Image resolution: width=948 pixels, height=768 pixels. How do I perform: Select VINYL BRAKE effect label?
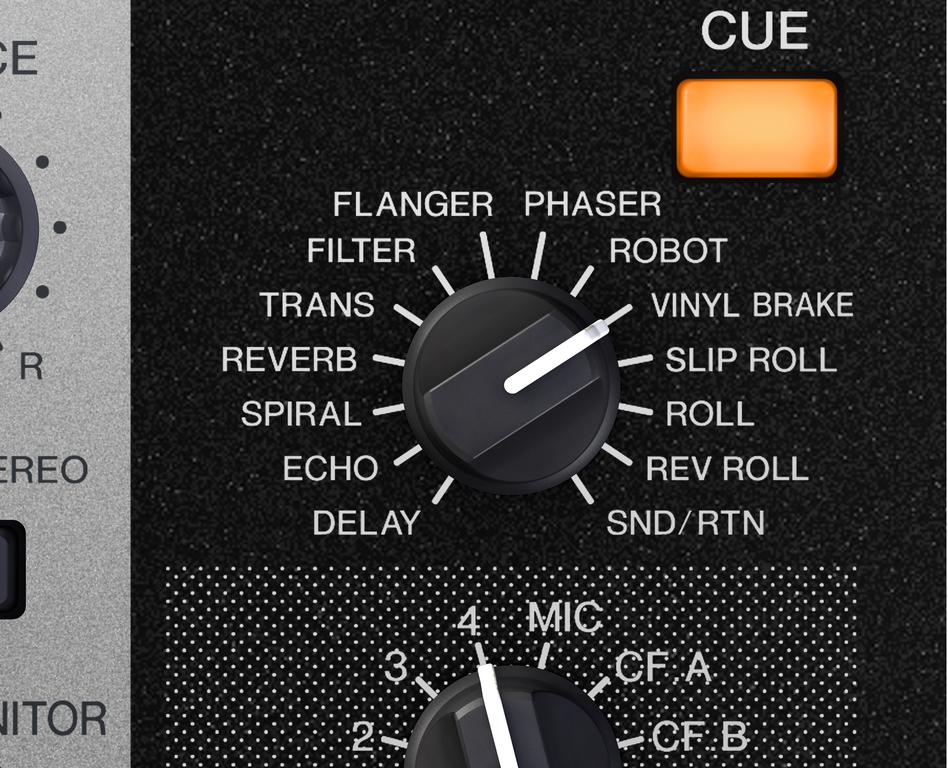752,305
